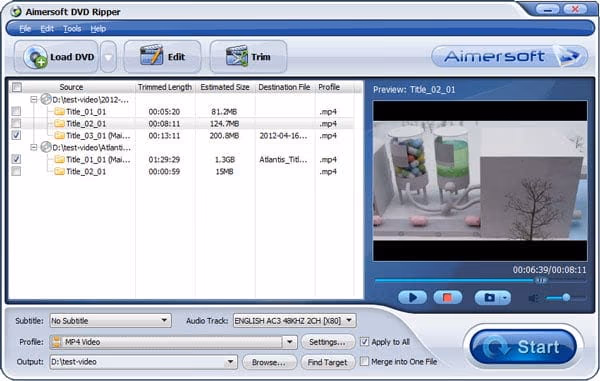
Task: Click the Load DVD button
Action: point(56,57)
